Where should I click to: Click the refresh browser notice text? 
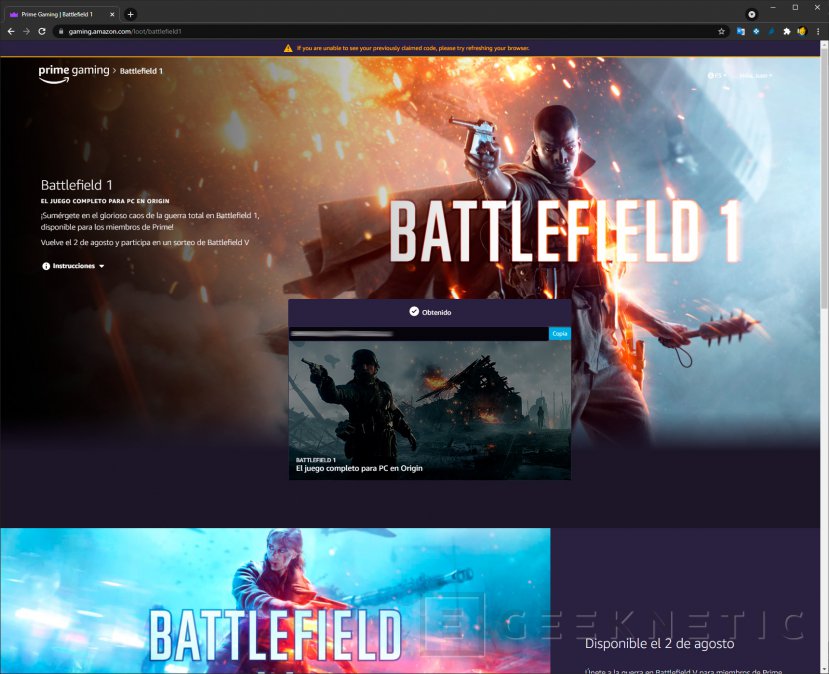[x=413, y=48]
